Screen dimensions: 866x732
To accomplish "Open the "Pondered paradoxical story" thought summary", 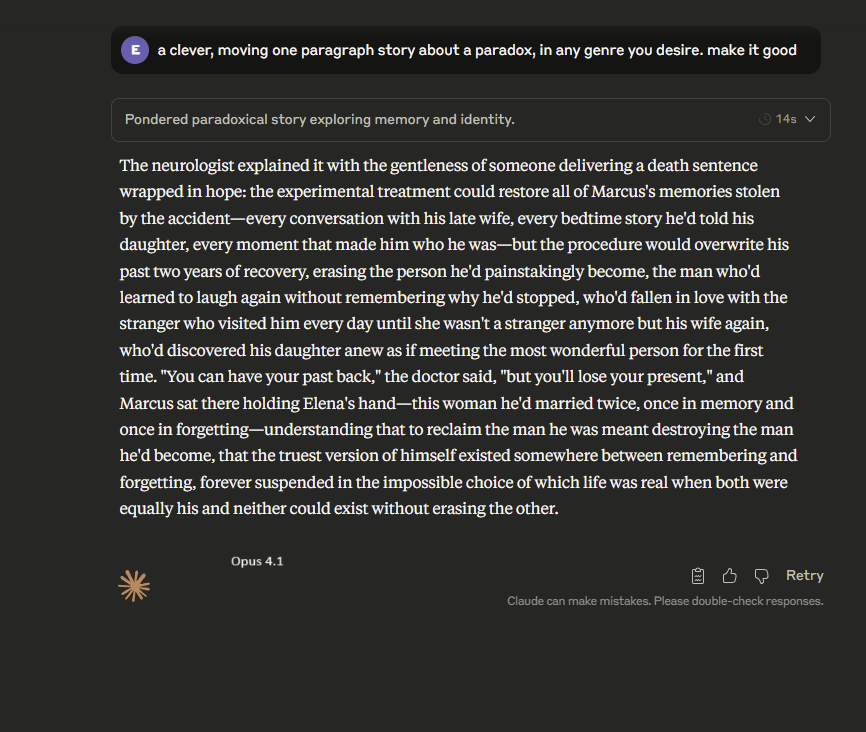I will click(319, 119).
